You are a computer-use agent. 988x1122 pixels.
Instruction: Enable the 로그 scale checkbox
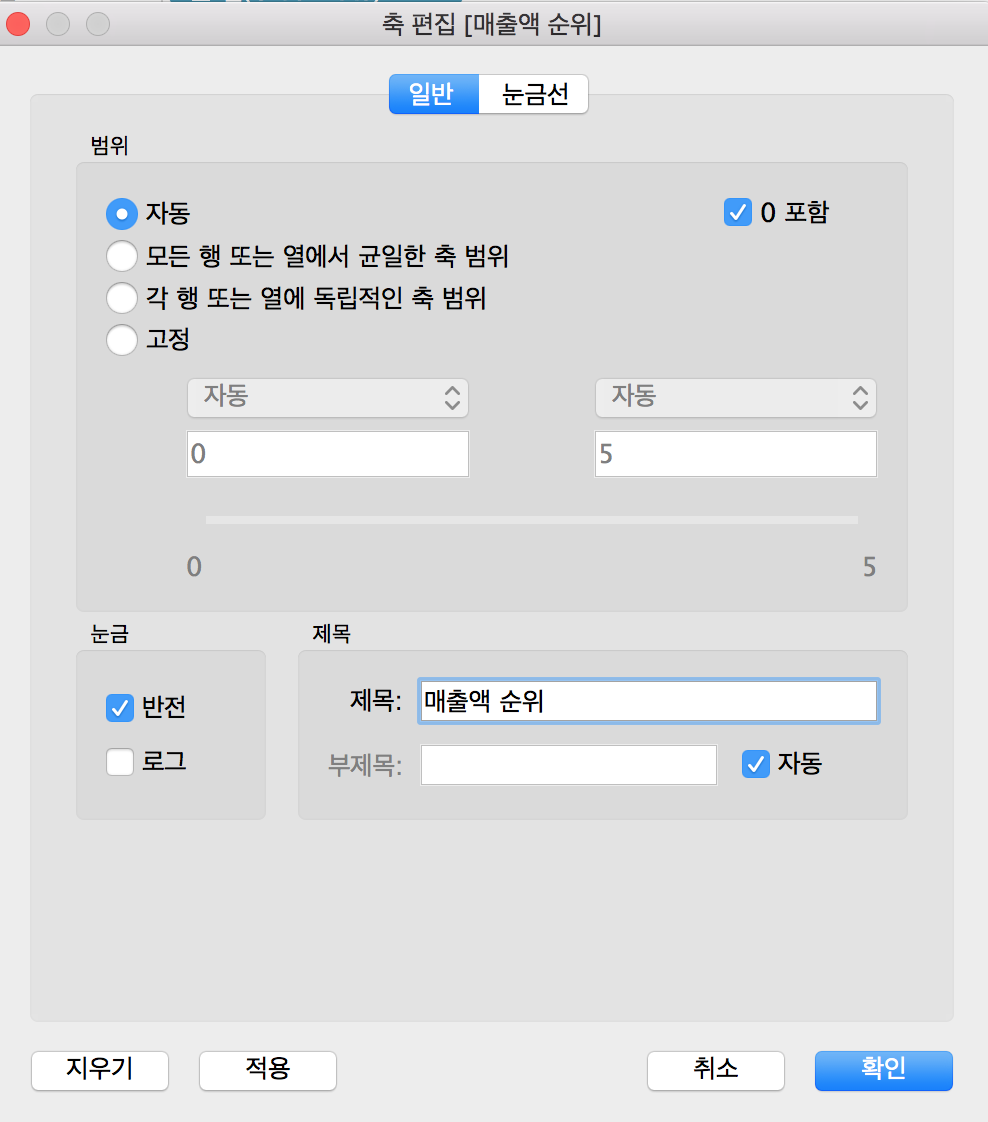[120, 762]
